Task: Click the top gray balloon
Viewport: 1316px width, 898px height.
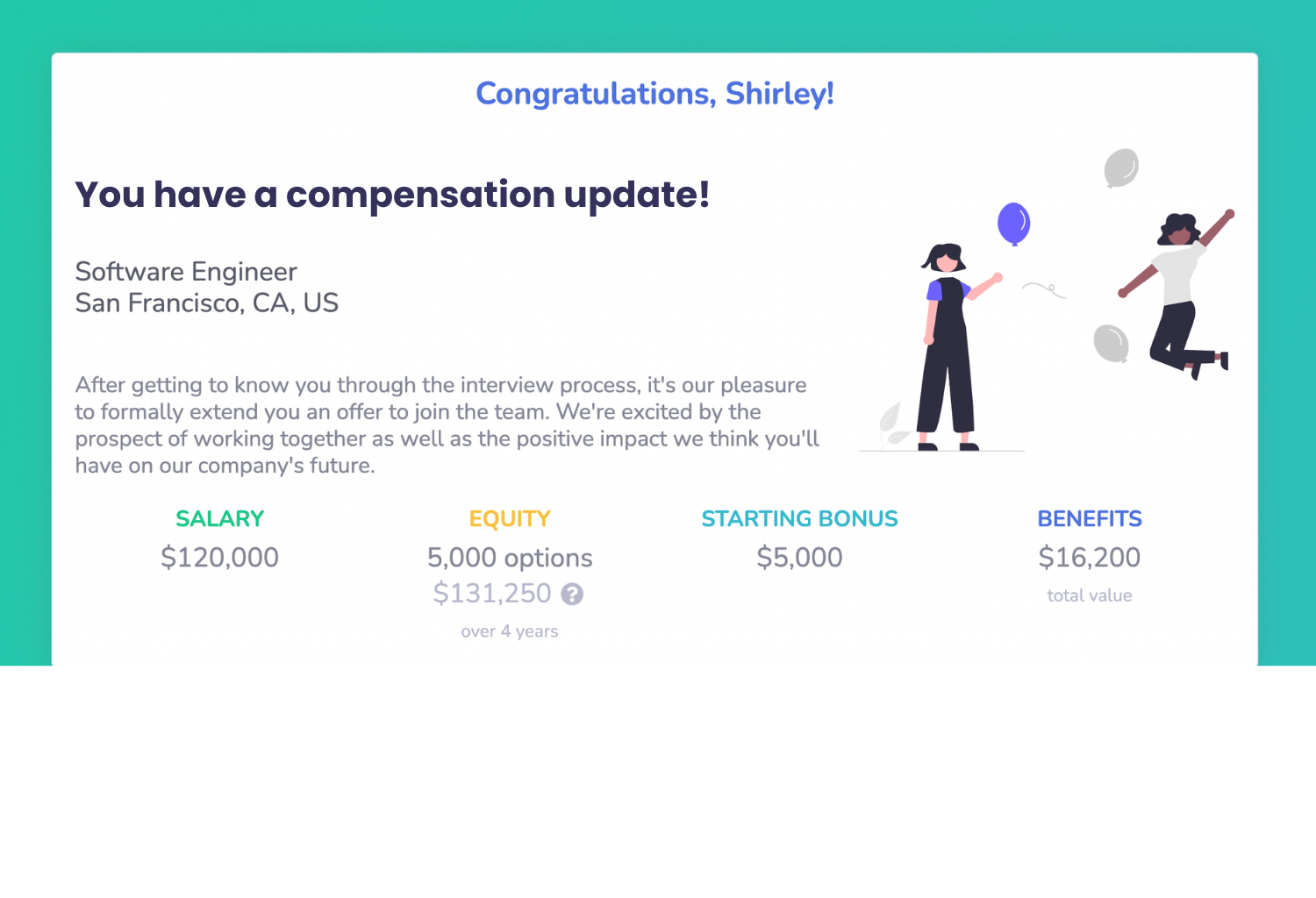Action: pyautogui.click(x=1121, y=167)
